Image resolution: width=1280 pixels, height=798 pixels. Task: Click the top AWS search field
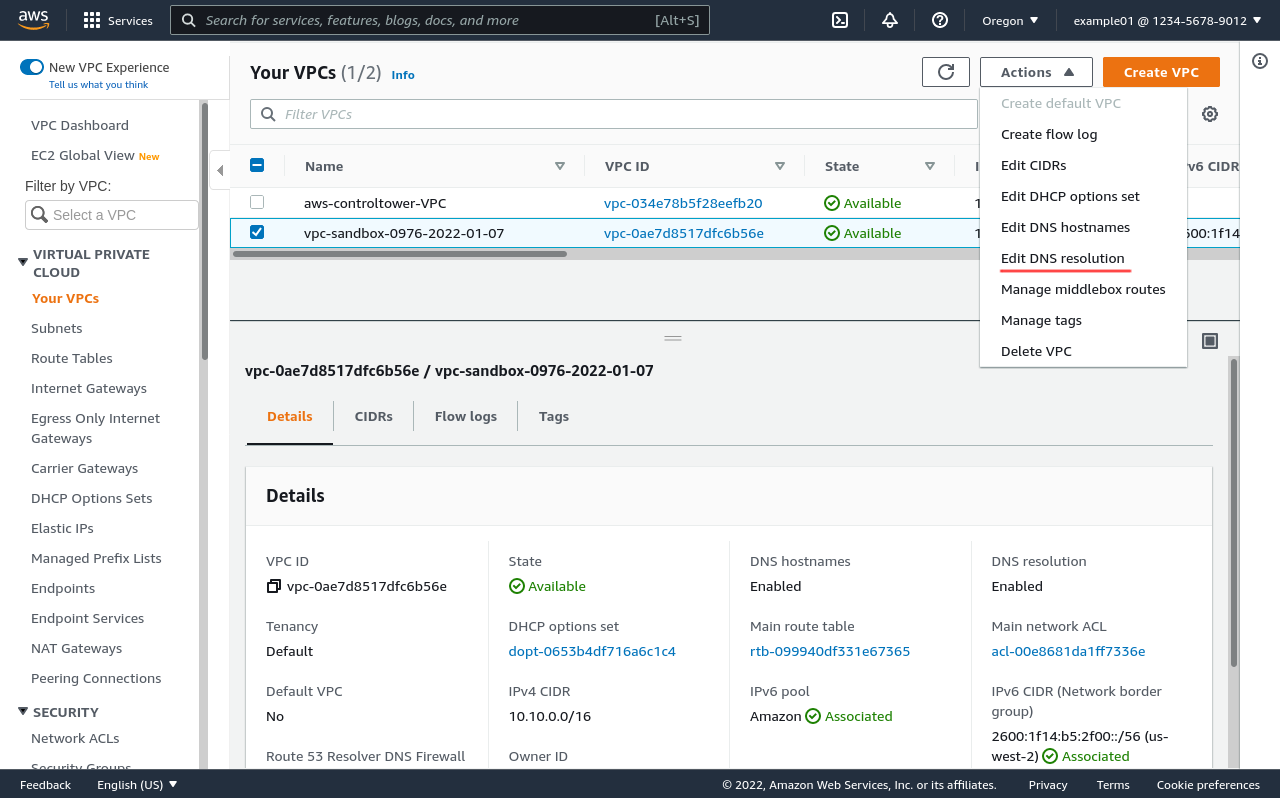tap(440, 20)
